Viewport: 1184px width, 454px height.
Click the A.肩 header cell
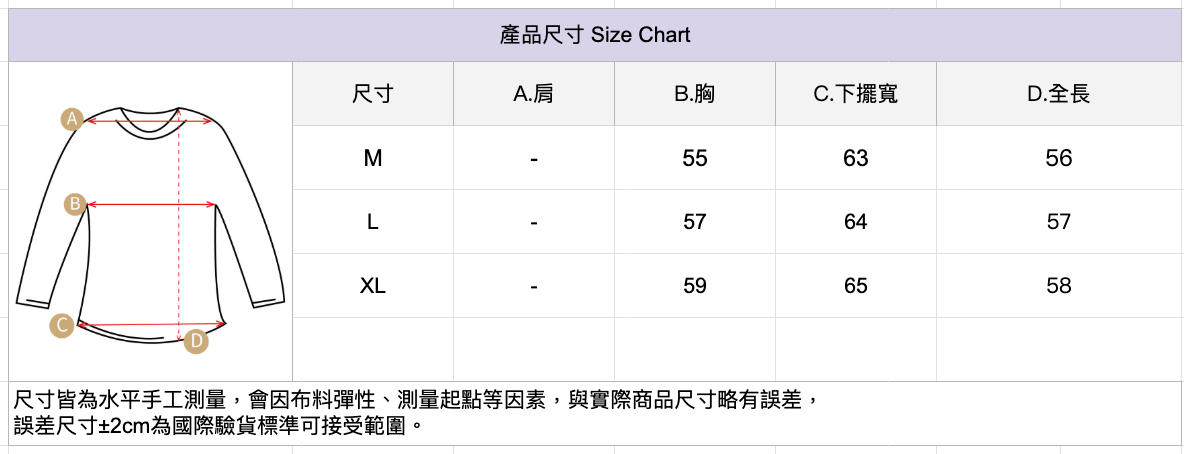[x=534, y=94]
